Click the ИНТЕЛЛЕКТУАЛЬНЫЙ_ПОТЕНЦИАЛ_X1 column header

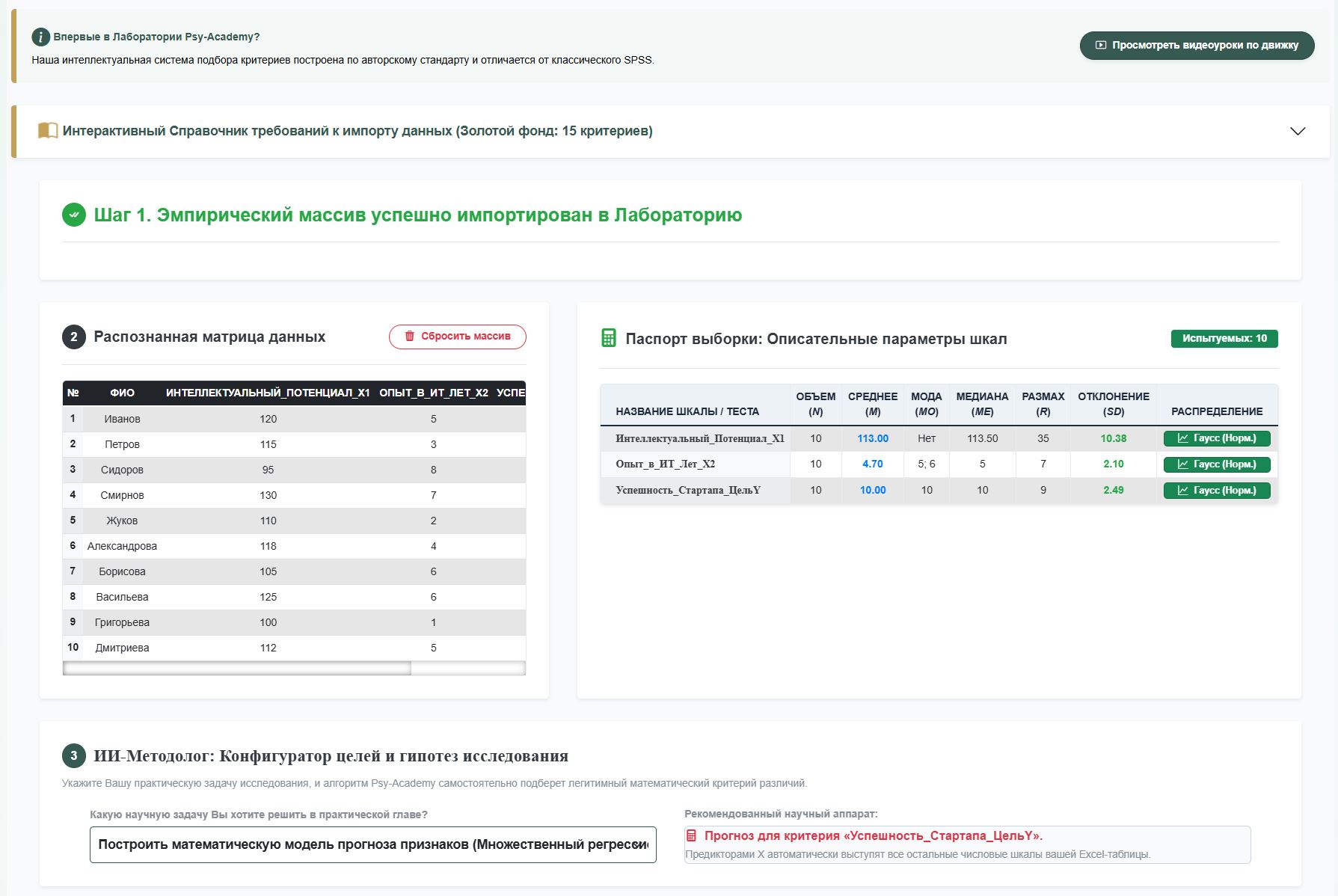click(268, 393)
